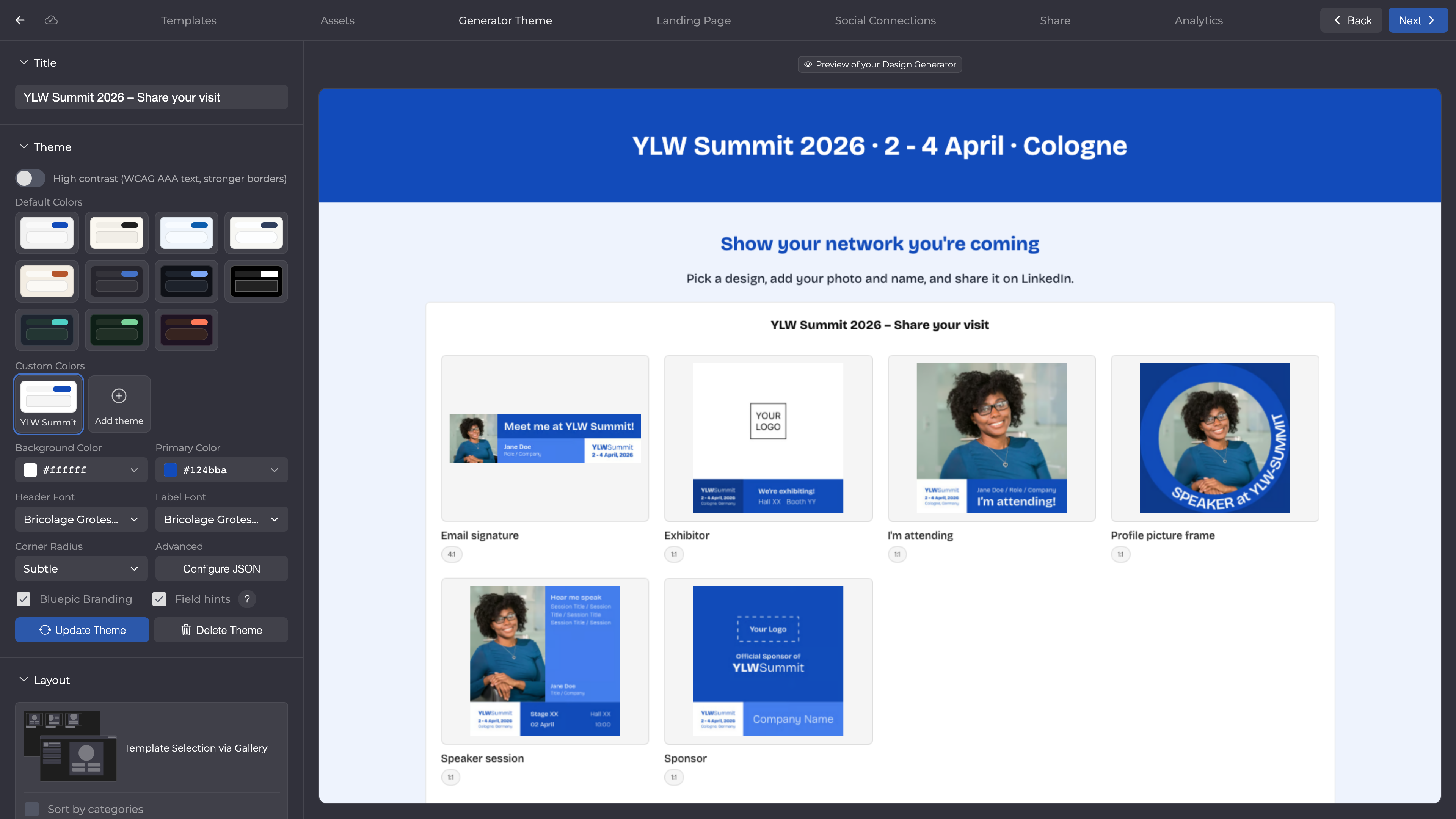Click the back arrow icon at top left
Viewport: 1456px width, 819px height.
click(20, 20)
